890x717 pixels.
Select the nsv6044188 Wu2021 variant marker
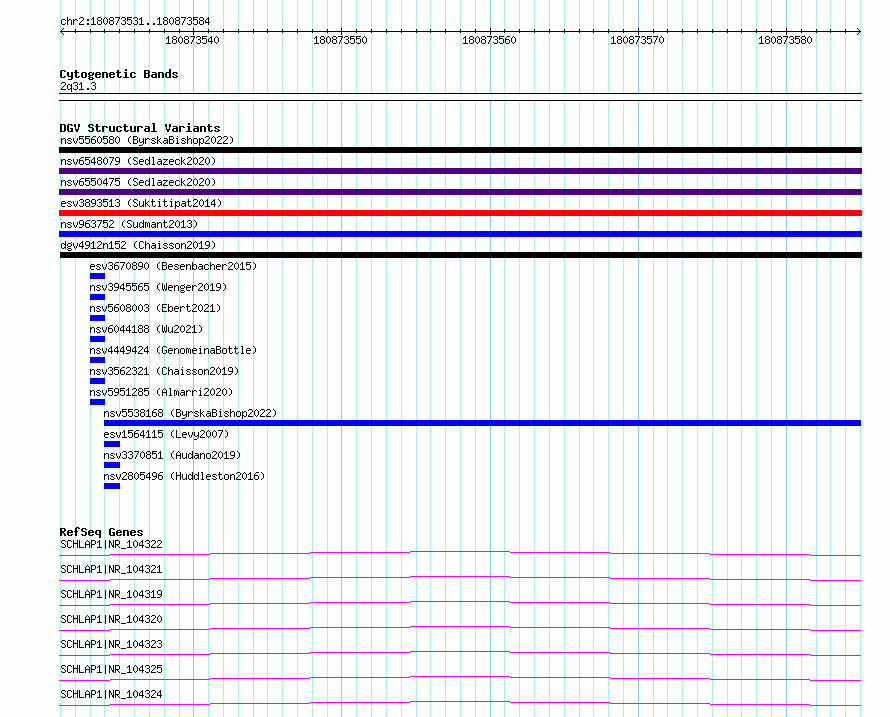coord(97,339)
